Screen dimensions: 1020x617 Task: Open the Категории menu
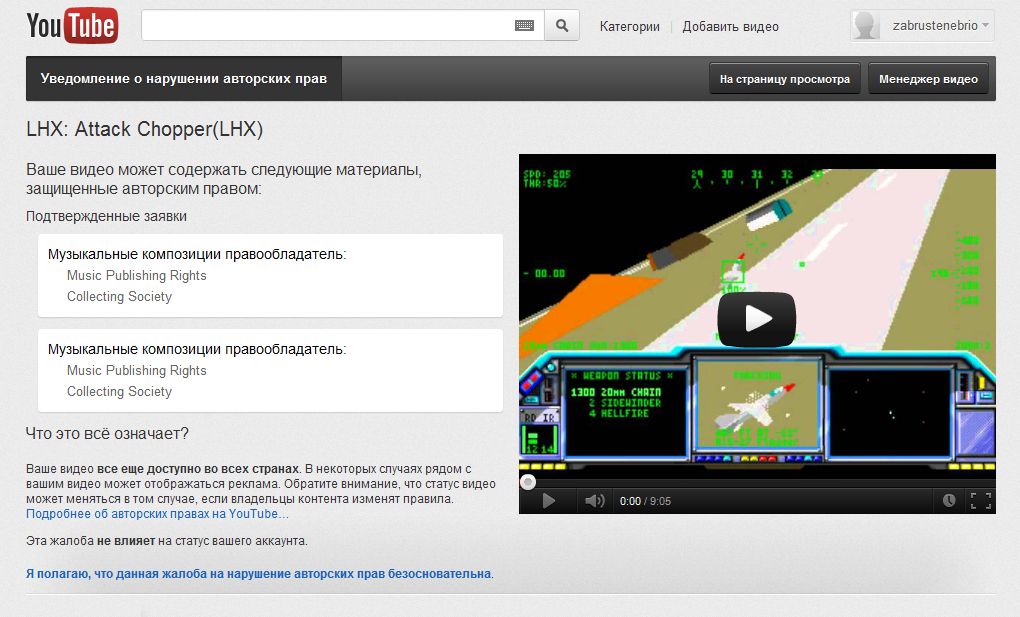click(629, 26)
